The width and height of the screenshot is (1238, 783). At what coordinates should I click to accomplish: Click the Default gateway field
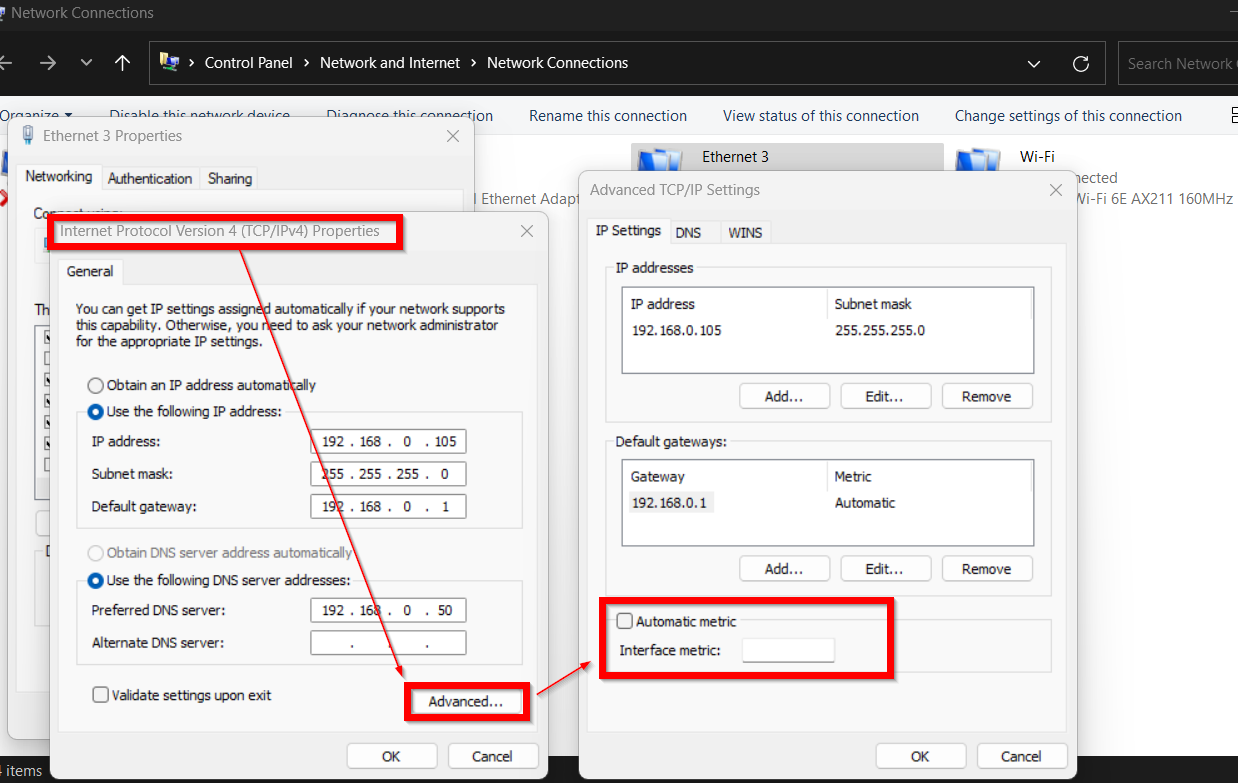click(x=388, y=507)
